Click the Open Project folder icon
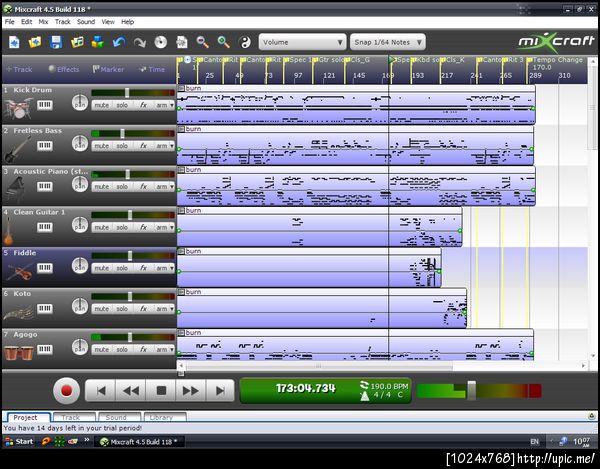This screenshot has width=600, height=469. (x=35, y=42)
